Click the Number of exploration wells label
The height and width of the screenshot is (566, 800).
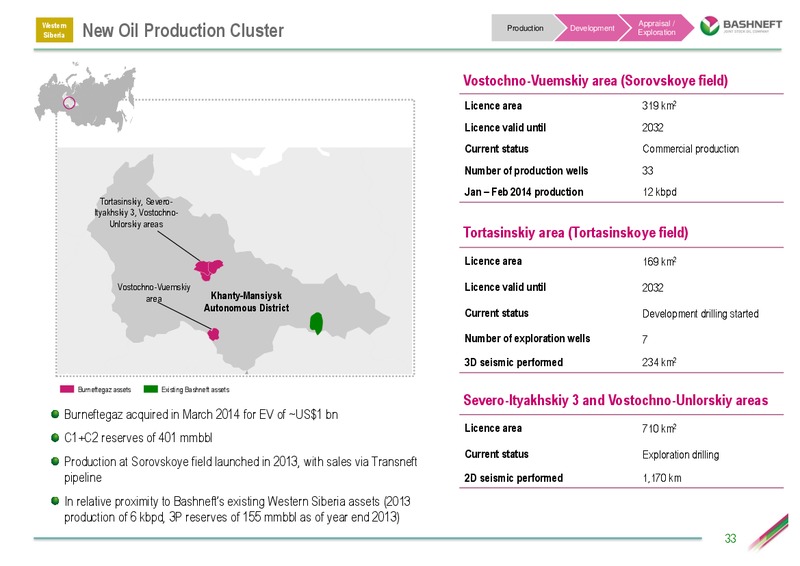(527, 338)
